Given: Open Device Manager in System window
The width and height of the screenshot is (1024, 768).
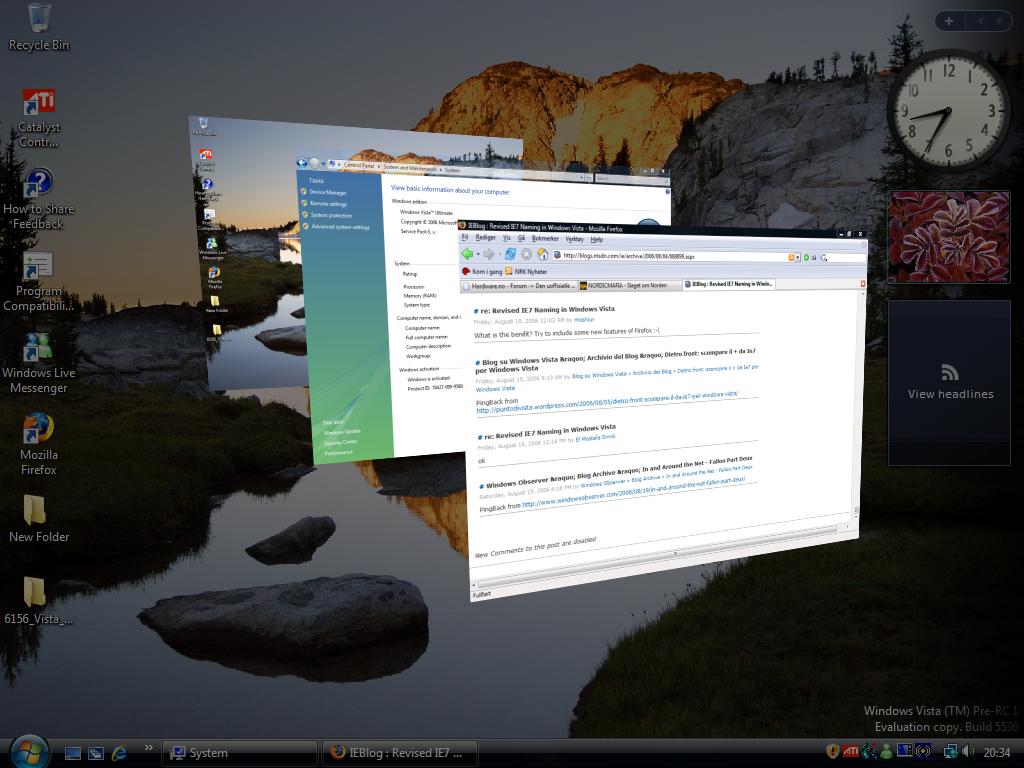Looking at the screenshot, I should click(x=328, y=193).
